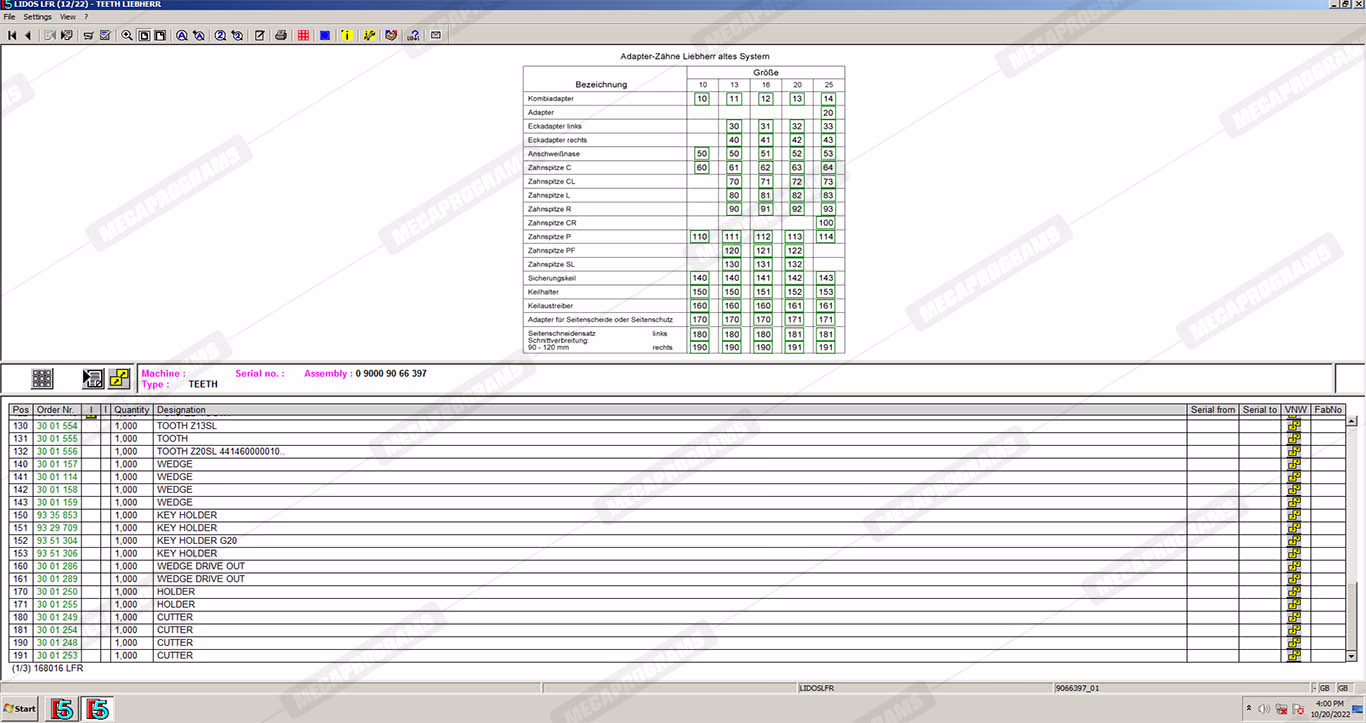Image resolution: width=1366 pixels, height=723 pixels.
Task: Open the gray grid overview button
Action: point(42,378)
